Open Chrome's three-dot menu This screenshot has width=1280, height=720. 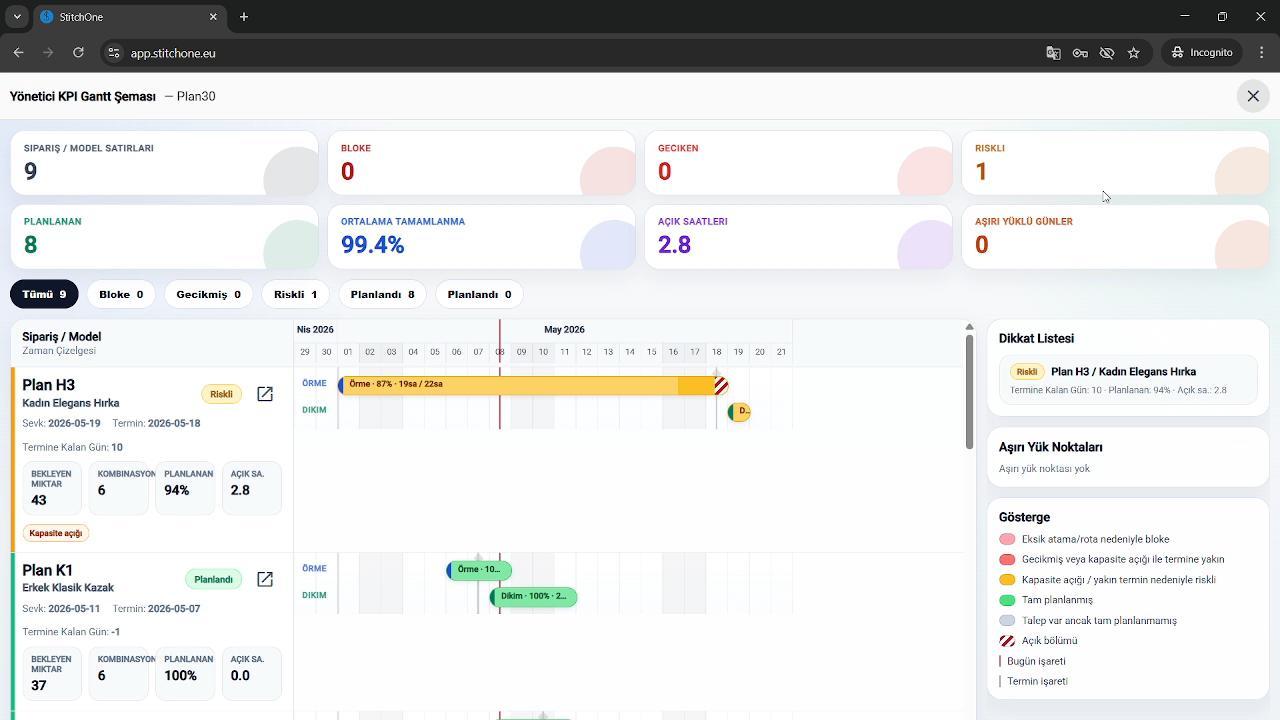1262,53
